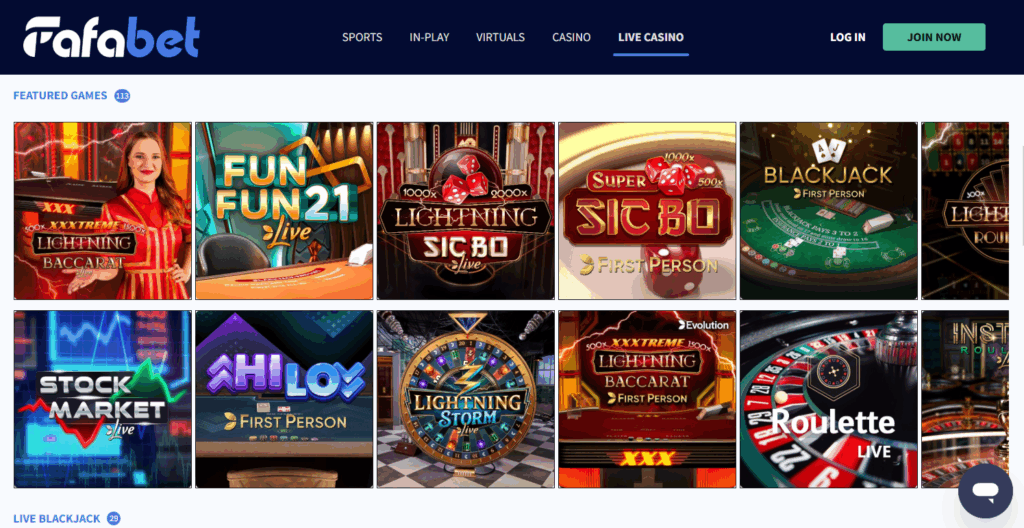
Task: Click the Log In link
Action: [x=848, y=37]
